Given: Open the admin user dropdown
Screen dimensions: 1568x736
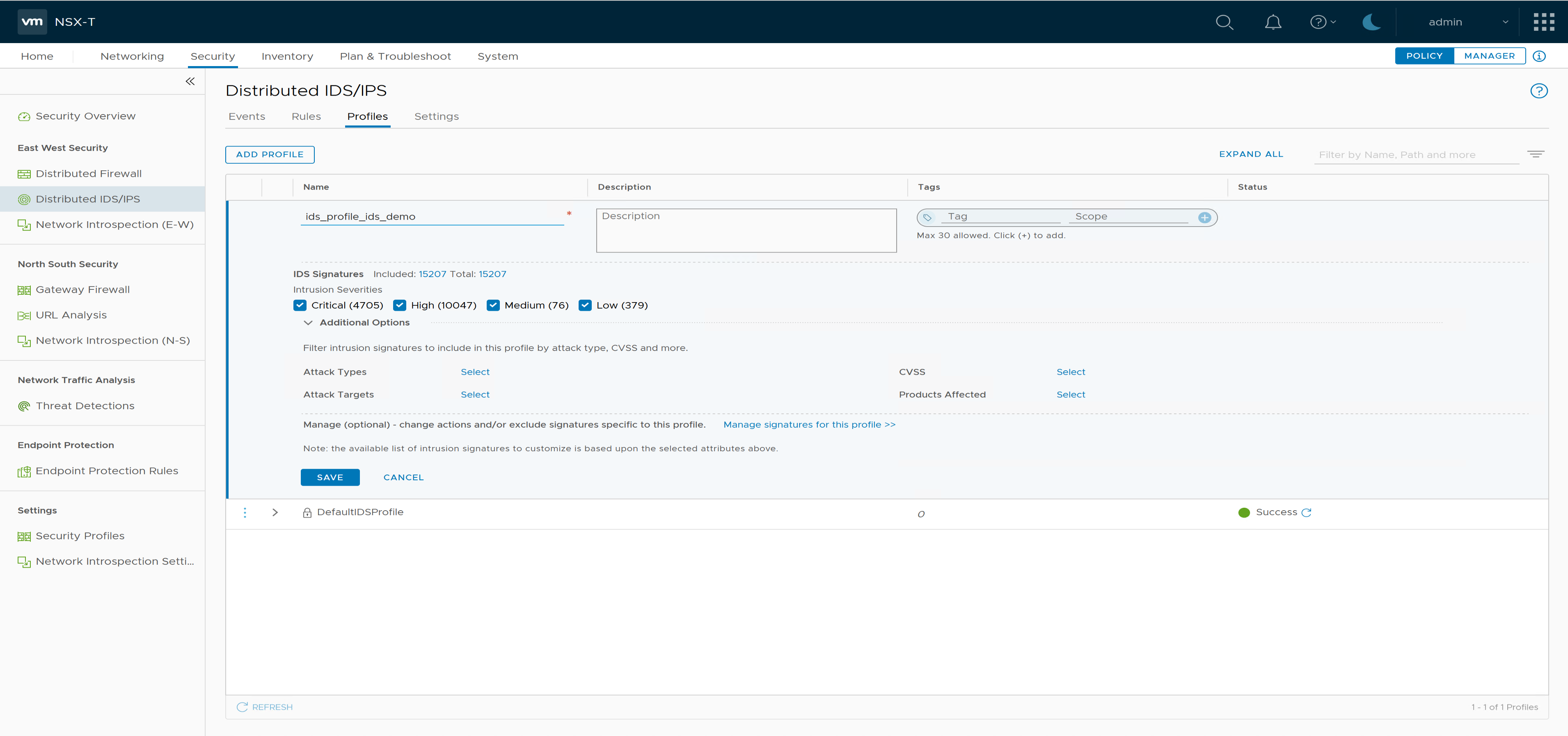Looking at the screenshot, I should point(1468,23).
